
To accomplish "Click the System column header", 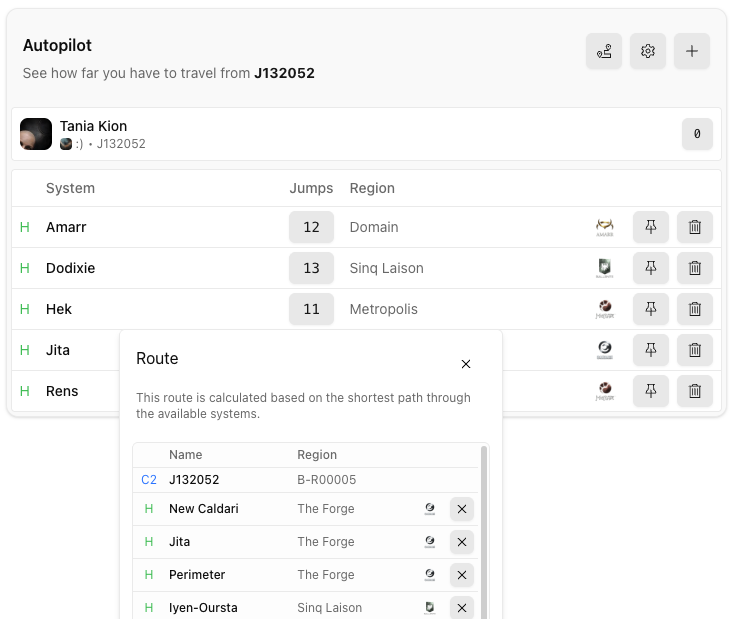I will [x=70, y=188].
